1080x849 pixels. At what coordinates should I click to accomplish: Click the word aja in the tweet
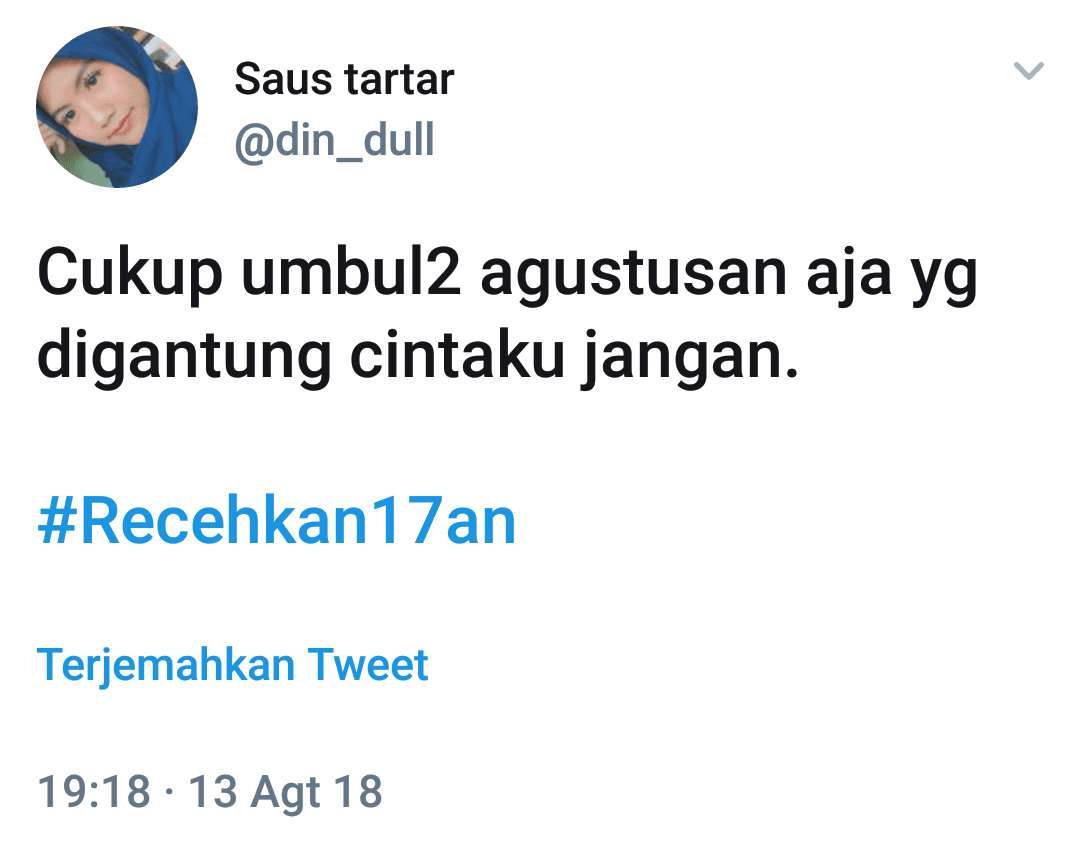[x=849, y=276]
